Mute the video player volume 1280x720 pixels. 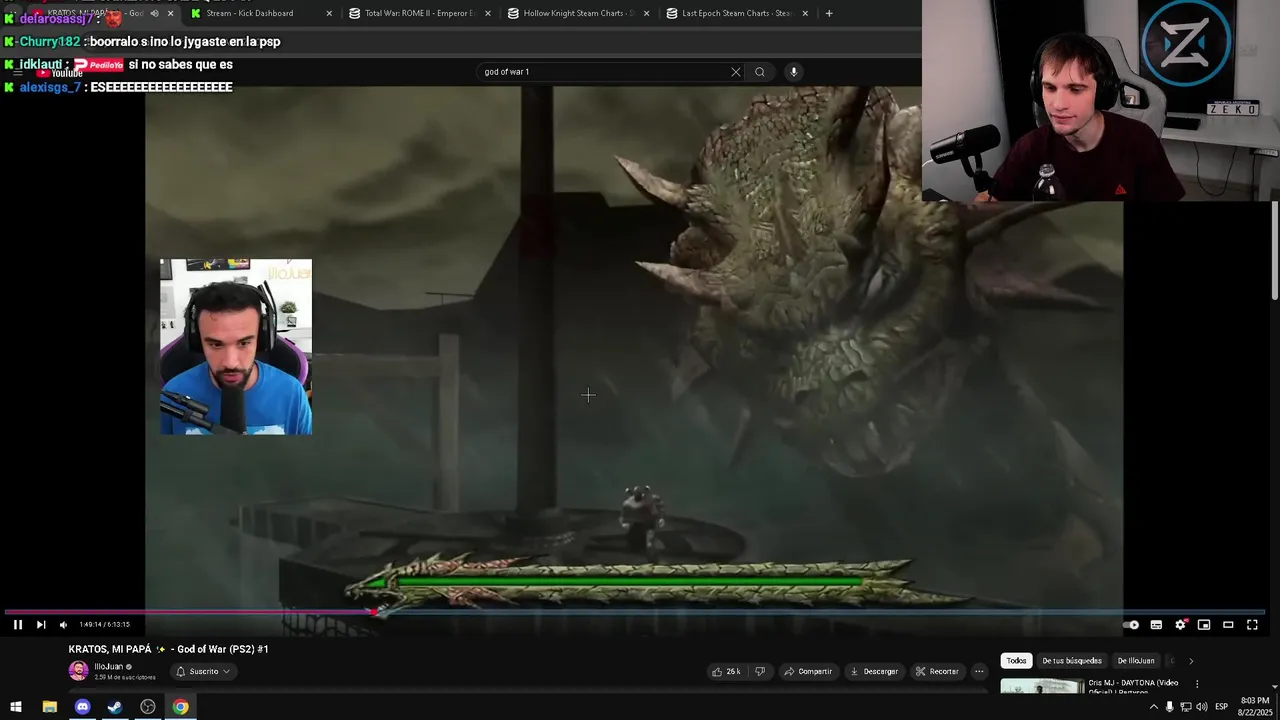[x=63, y=625]
